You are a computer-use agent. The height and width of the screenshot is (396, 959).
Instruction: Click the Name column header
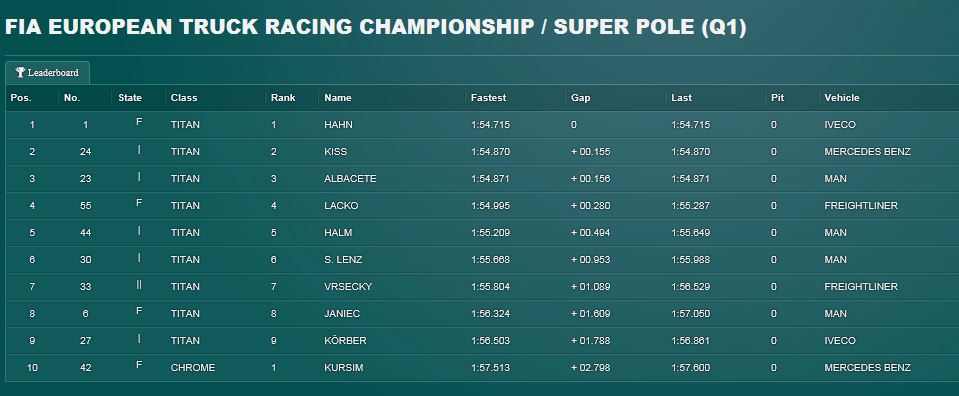click(x=338, y=98)
